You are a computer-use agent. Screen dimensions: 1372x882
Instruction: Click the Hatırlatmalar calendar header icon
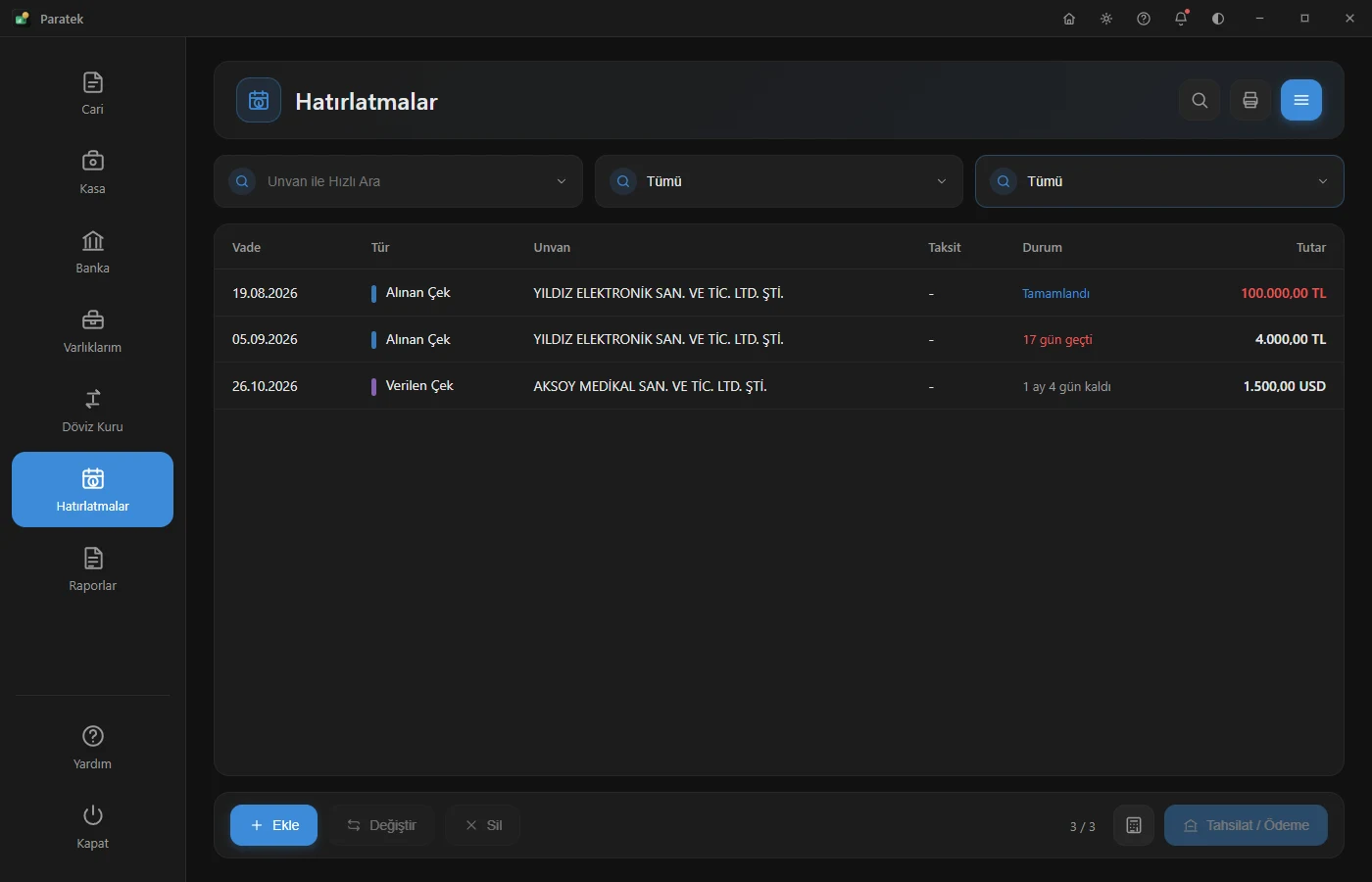click(x=259, y=100)
